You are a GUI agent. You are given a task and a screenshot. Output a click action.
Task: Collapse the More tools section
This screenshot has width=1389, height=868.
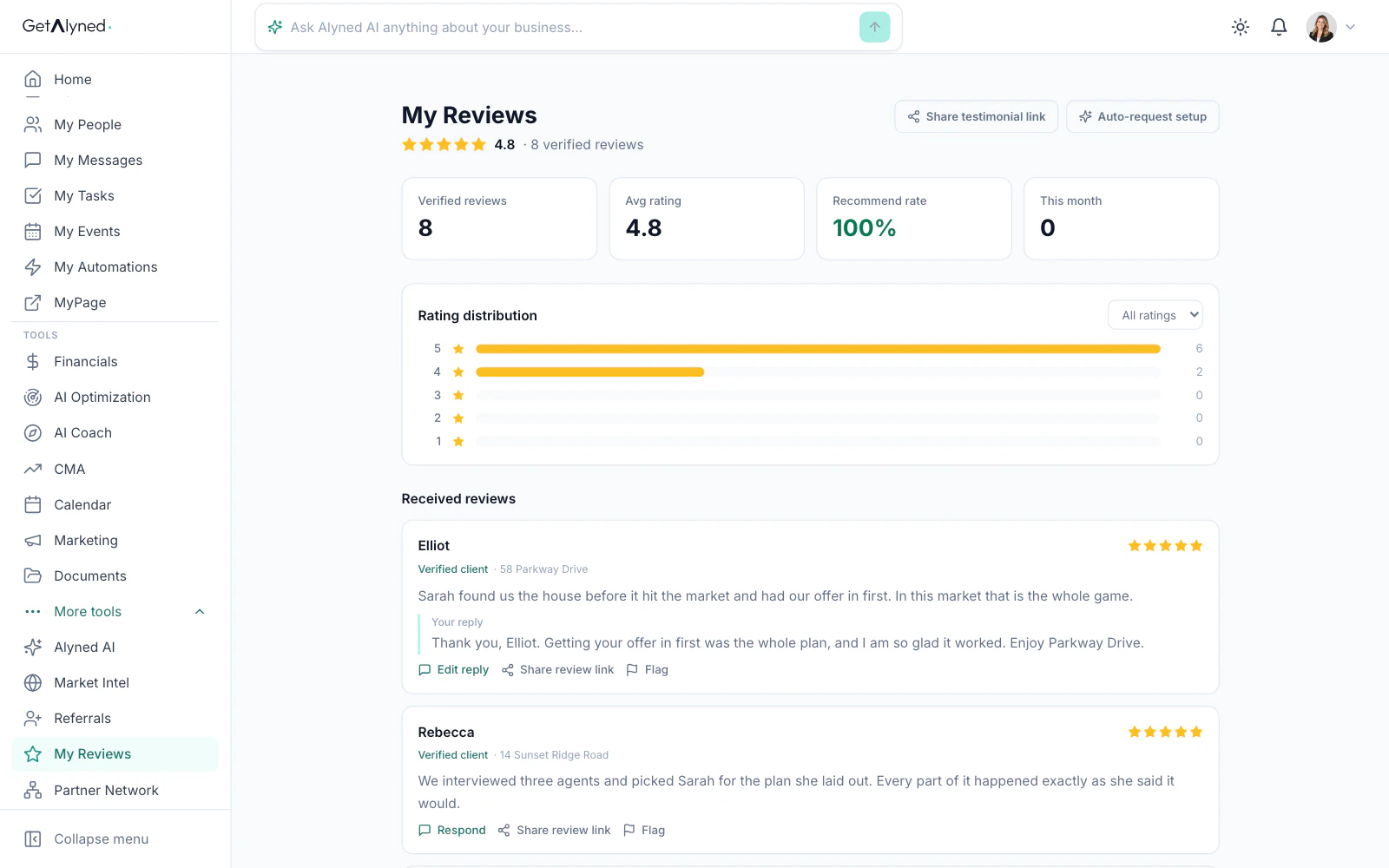click(x=115, y=611)
